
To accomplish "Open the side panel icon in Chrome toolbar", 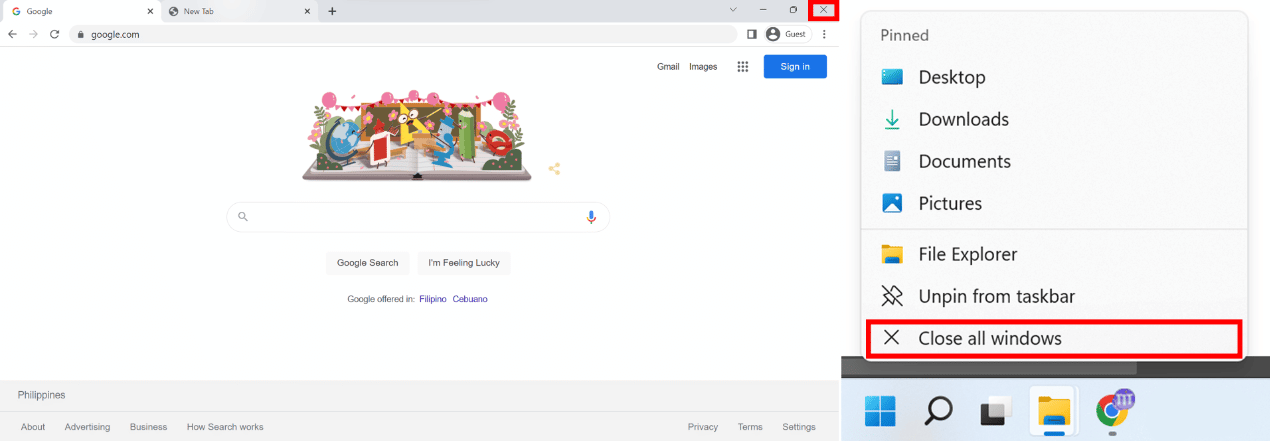I will [x=751, y=34].
